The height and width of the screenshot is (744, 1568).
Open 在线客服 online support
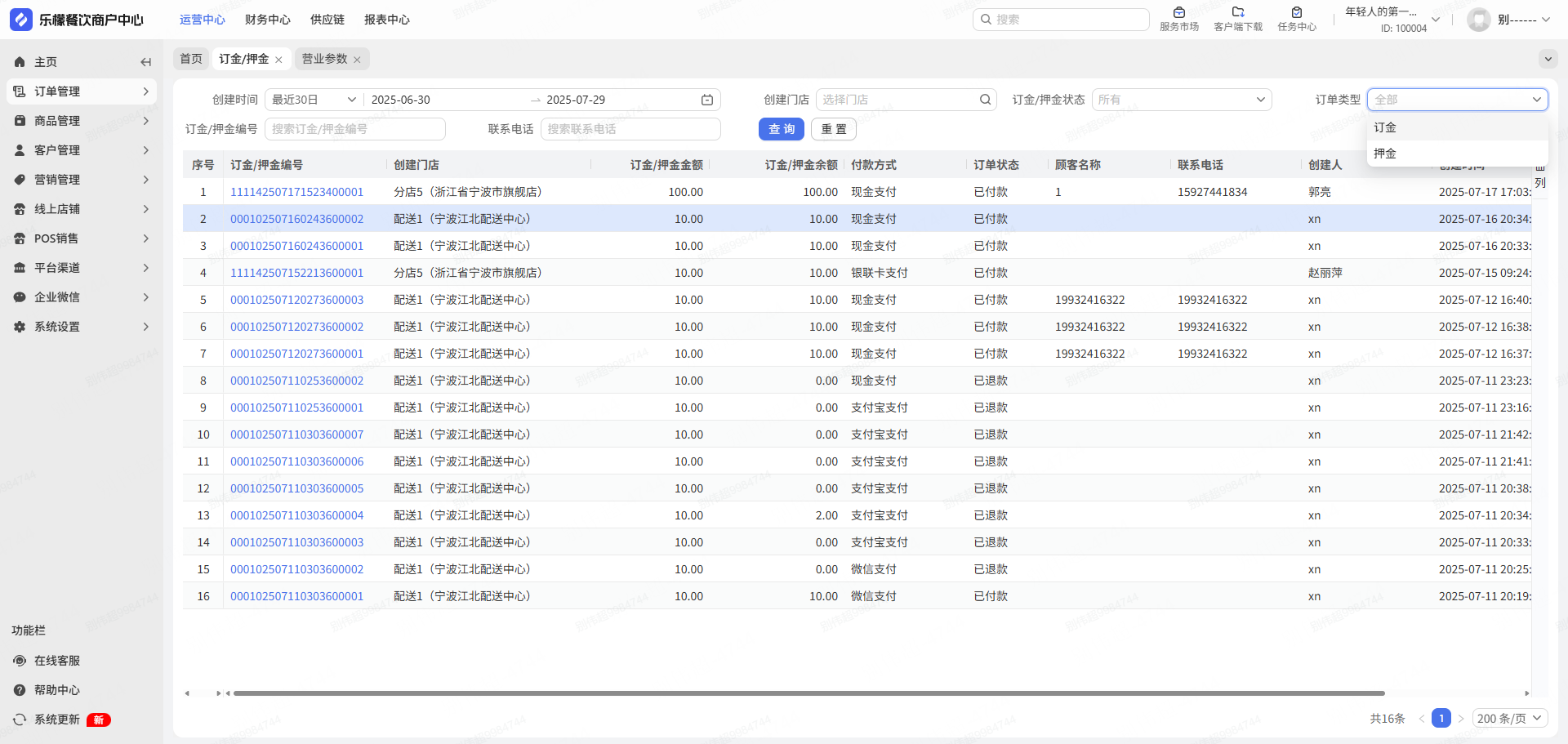(56, 661)
